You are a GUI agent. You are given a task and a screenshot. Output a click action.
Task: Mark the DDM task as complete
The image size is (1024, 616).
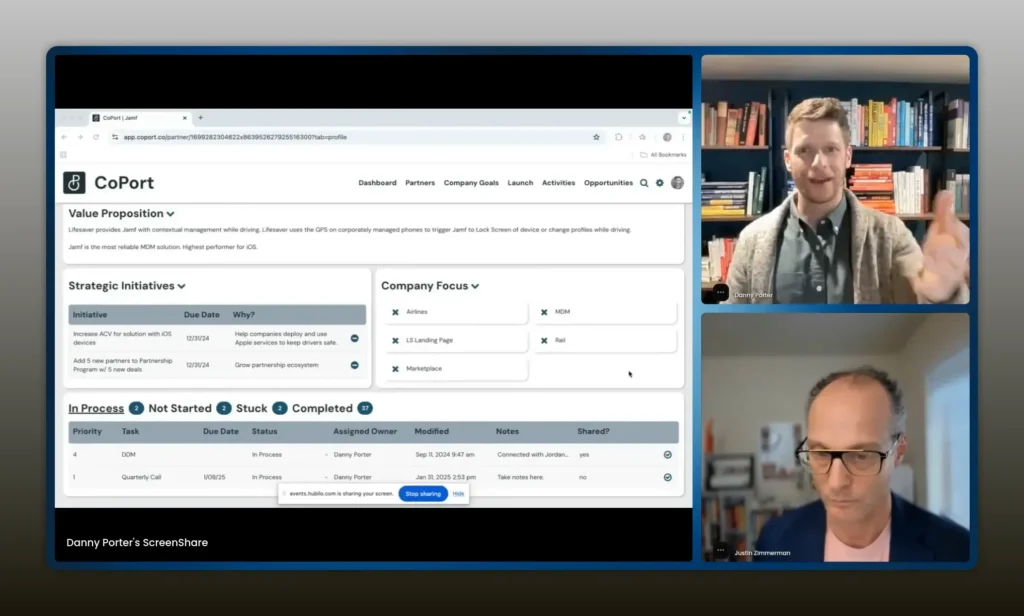point(667,454)
